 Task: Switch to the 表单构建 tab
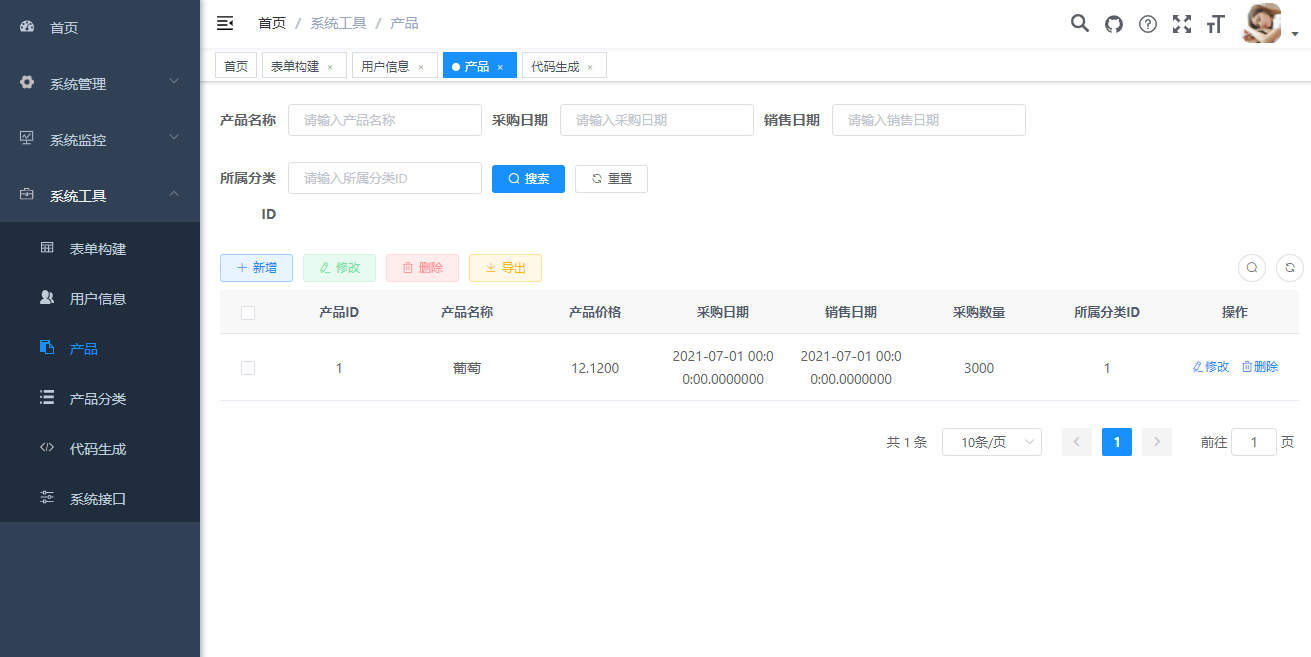click(295, 66)
